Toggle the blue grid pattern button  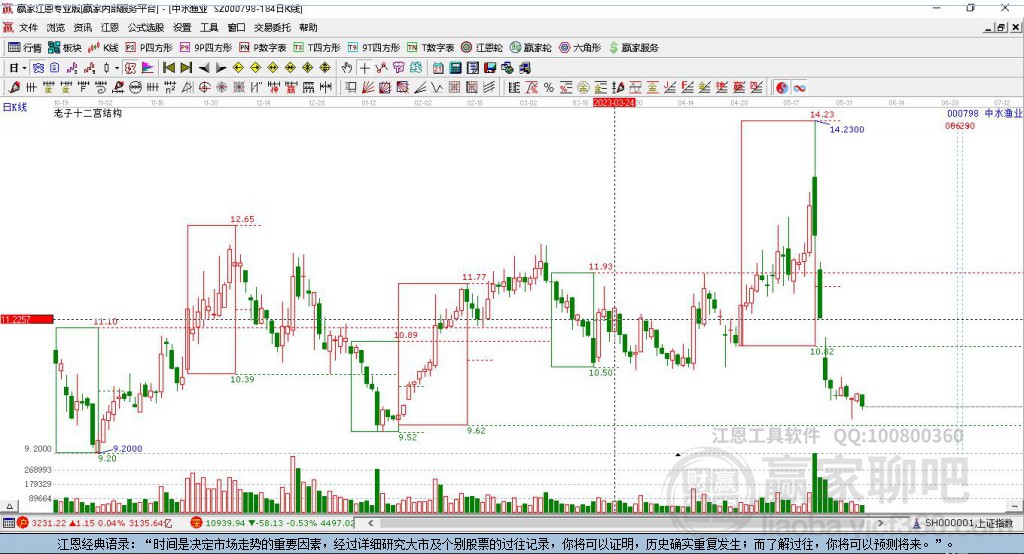(39, 68)
